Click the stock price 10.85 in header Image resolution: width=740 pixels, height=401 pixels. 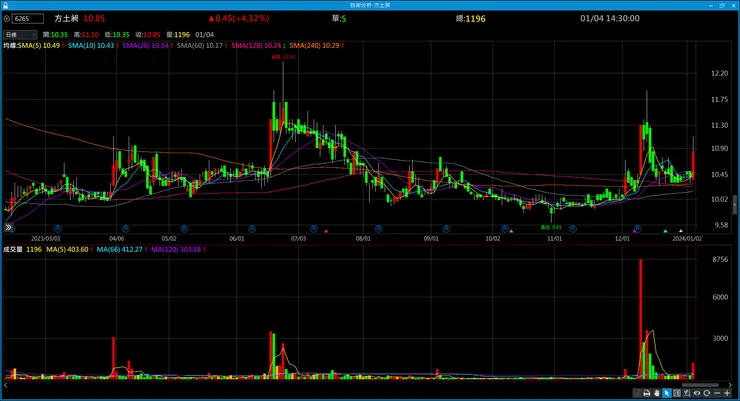94,18
